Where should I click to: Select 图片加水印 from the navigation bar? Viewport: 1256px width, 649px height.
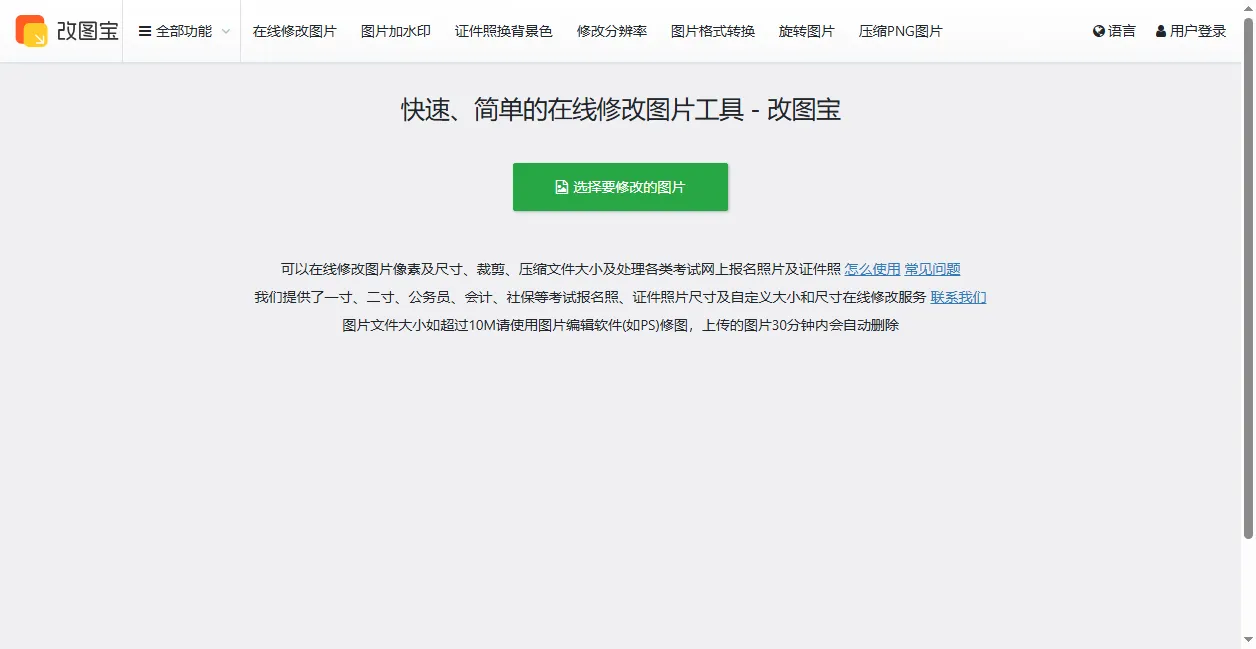coord(395,31)
